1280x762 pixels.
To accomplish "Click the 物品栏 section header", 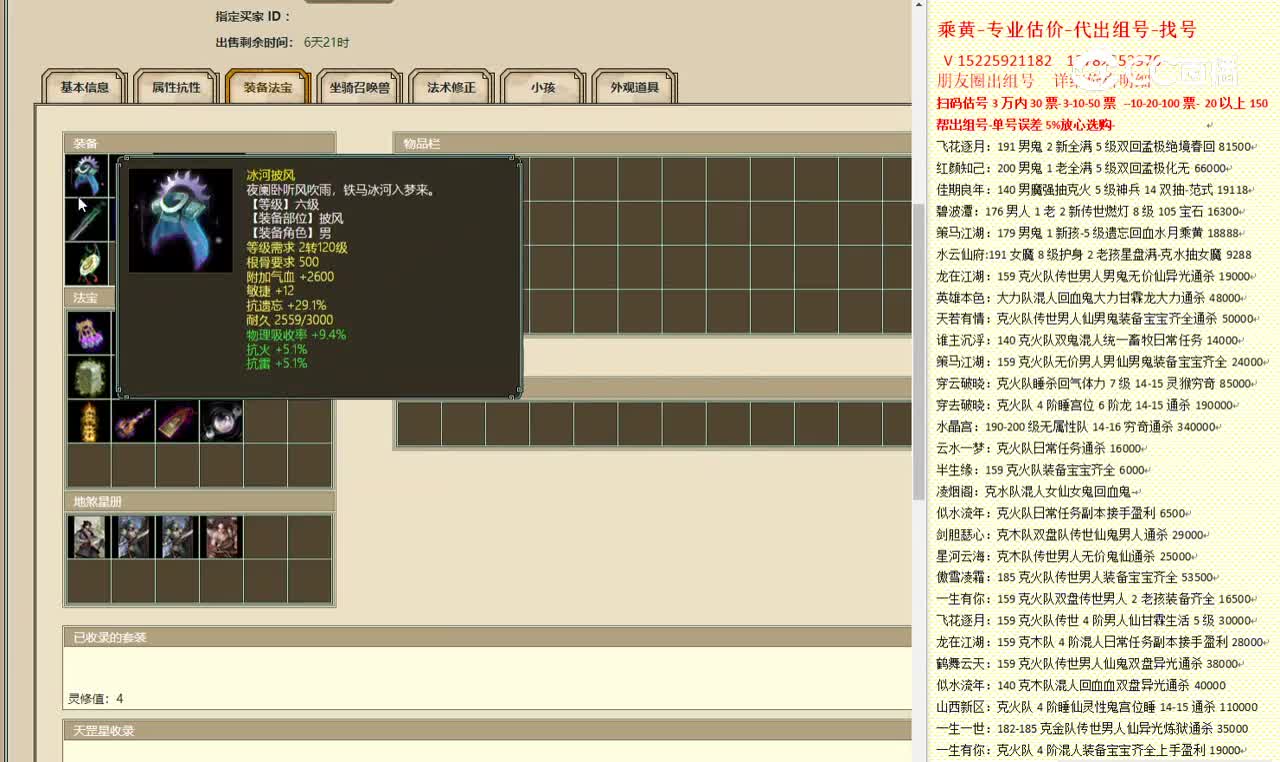I will 652,143.
